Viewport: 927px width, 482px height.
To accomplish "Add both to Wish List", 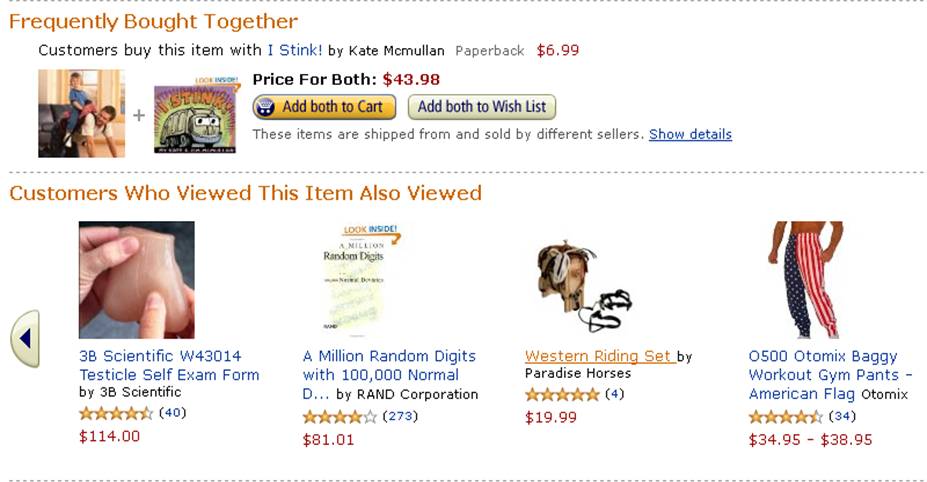I will [481, 107].
